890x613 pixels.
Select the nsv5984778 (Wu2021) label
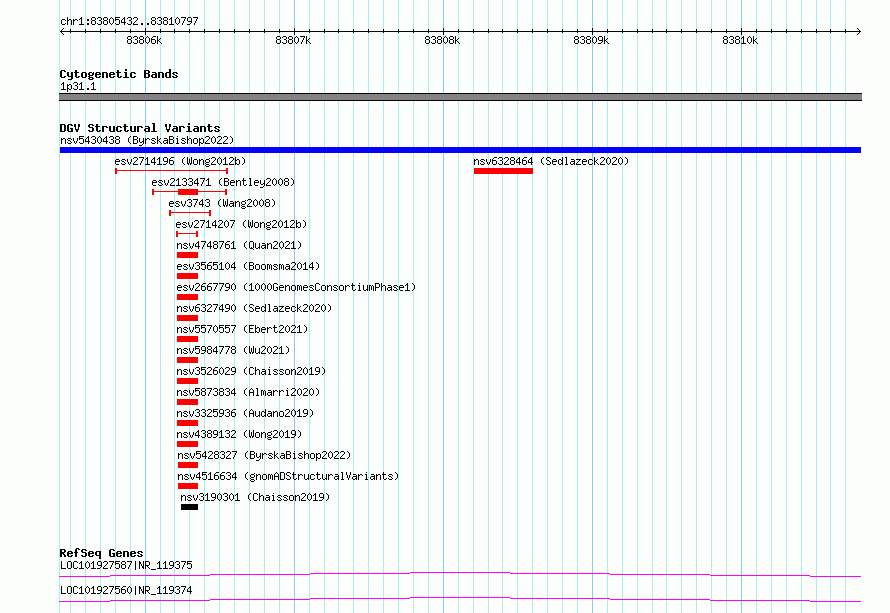233,350
